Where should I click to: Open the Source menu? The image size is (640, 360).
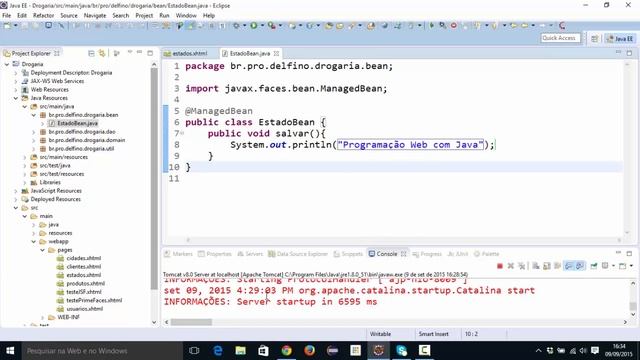pos(69,16)
